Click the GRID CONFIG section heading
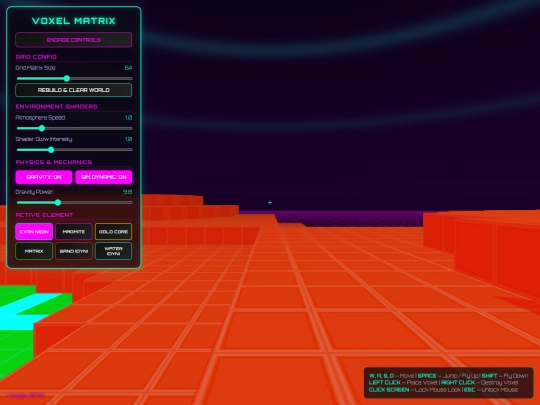The width and height of the screenshot is (540, 405). tap(36, 57)
